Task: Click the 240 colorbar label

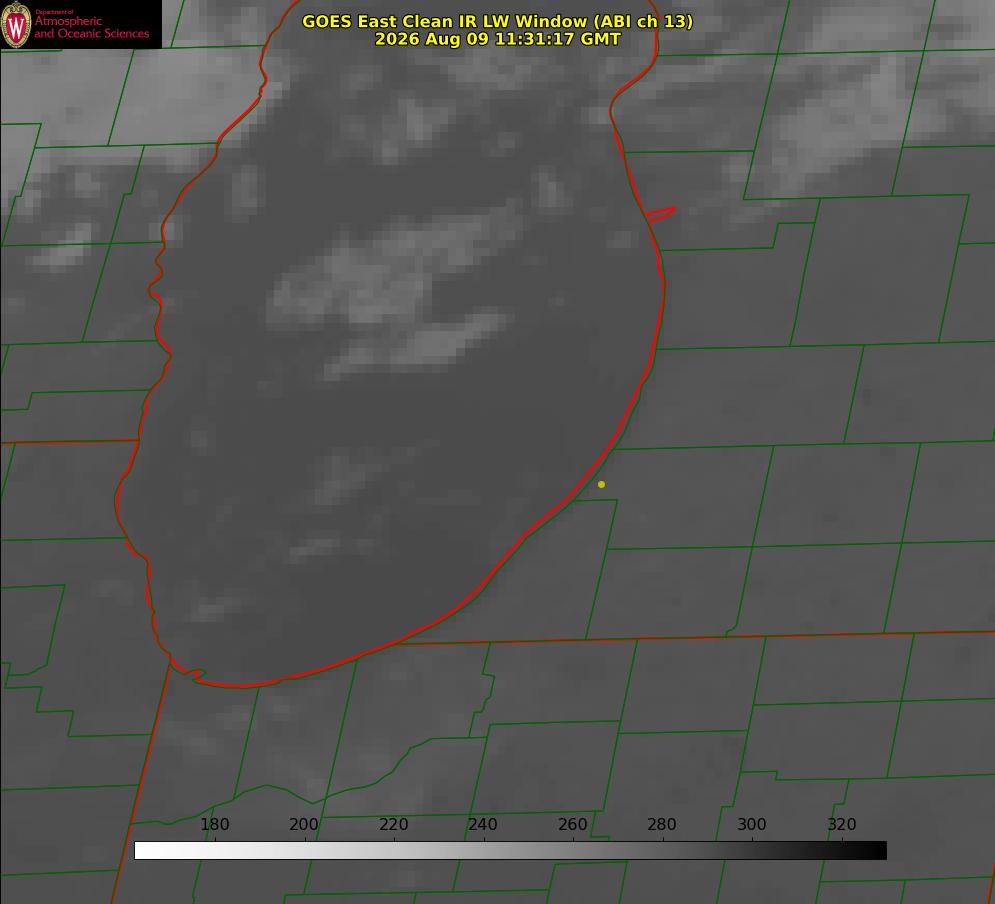Action: (x=483, y=824)
